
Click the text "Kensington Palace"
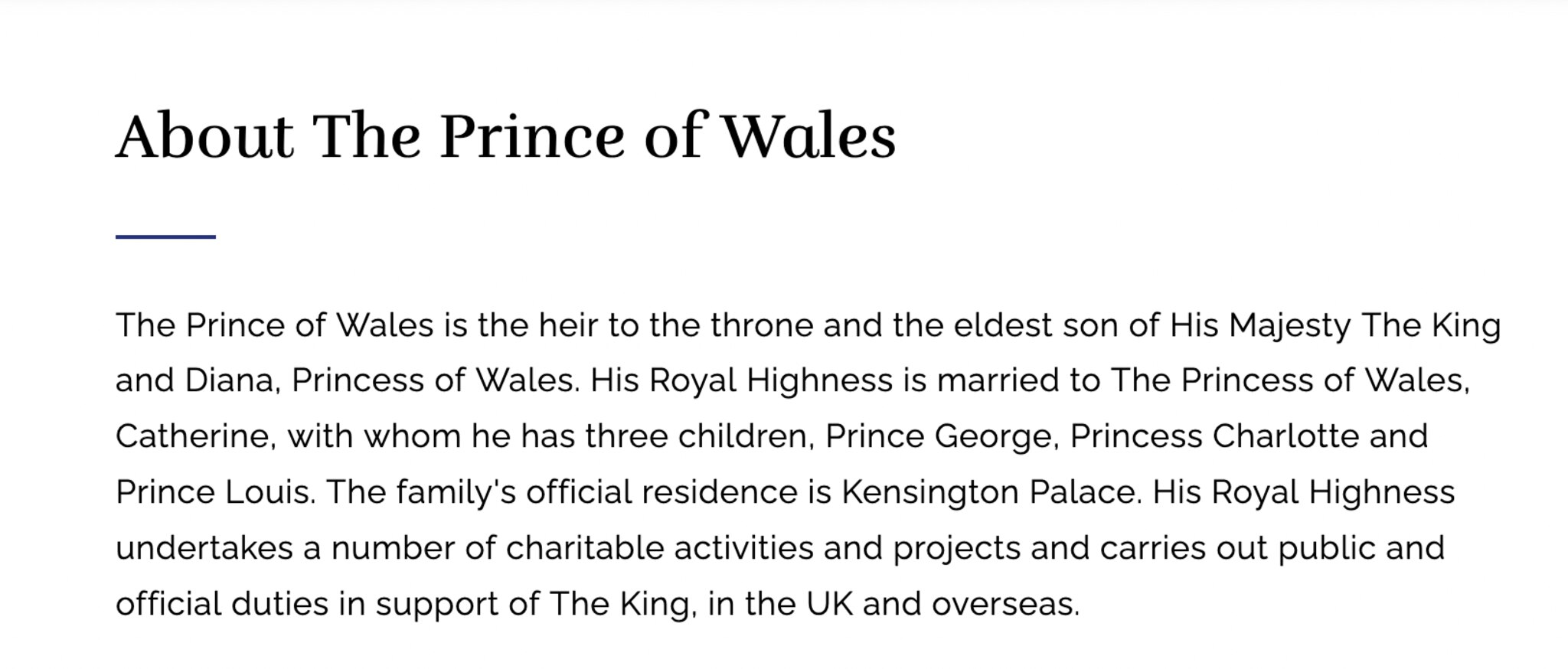(x=991, y=492)
